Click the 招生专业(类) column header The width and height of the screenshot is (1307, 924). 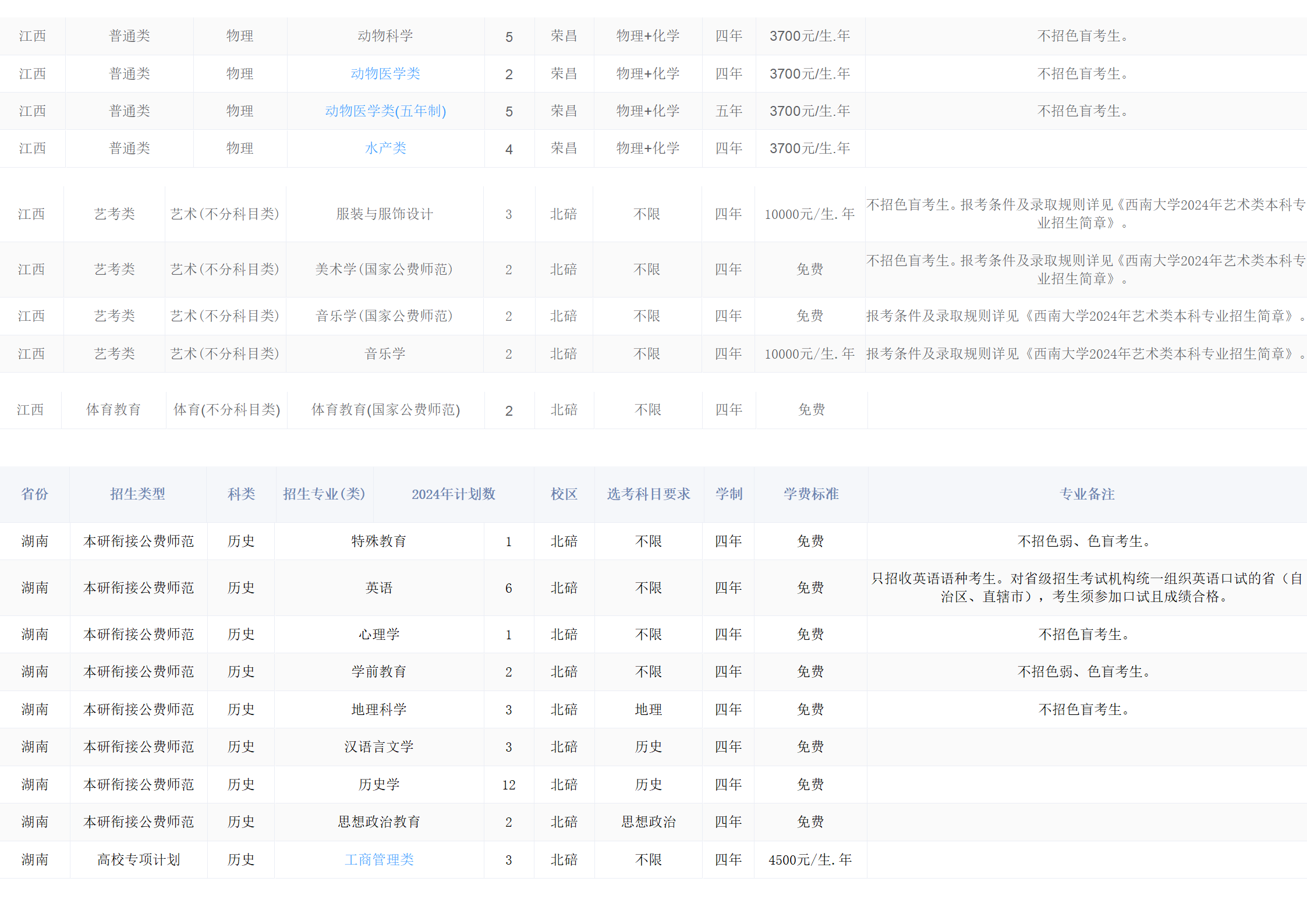pos(324,494)
